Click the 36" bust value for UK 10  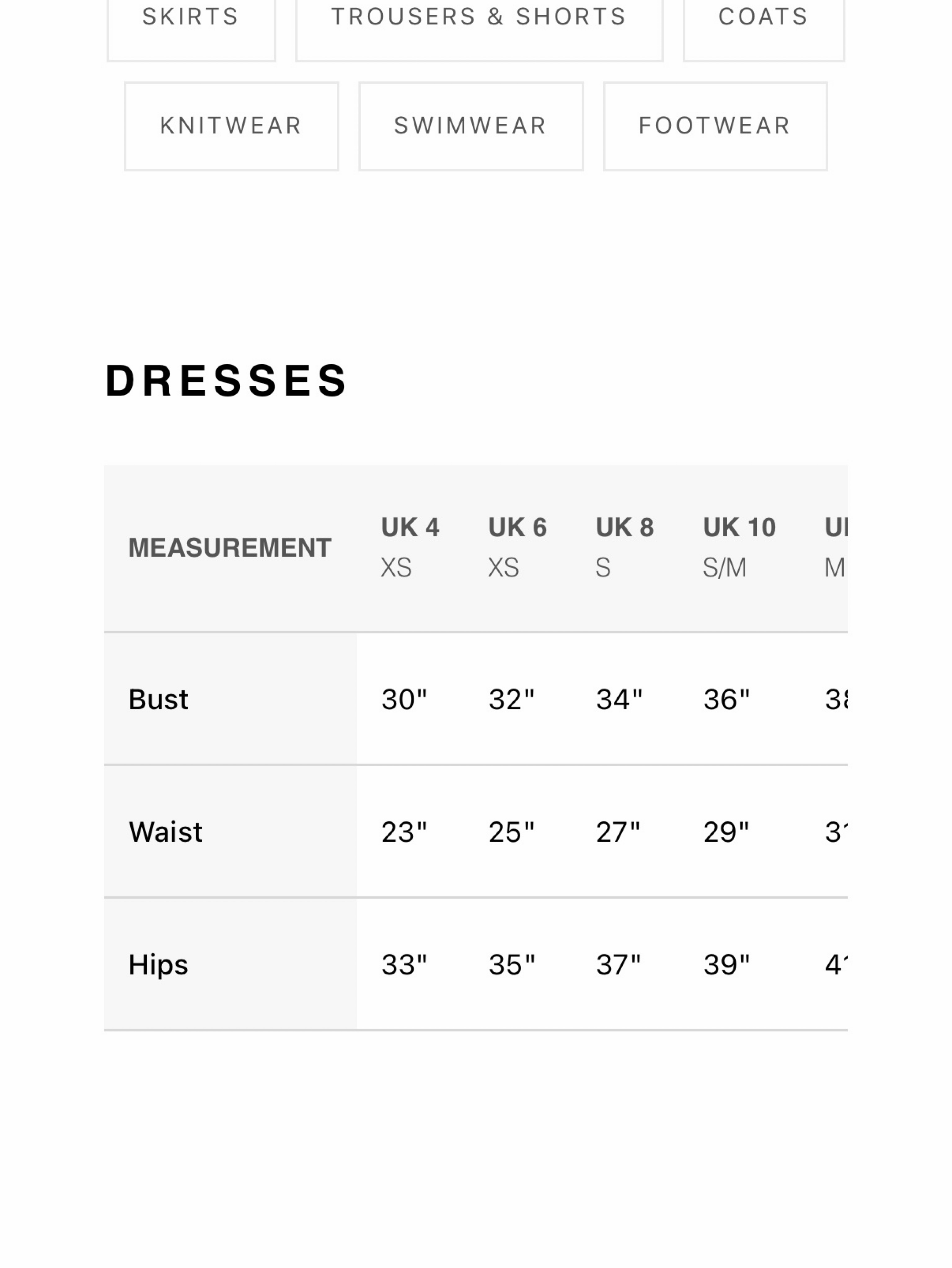point(726,699)
